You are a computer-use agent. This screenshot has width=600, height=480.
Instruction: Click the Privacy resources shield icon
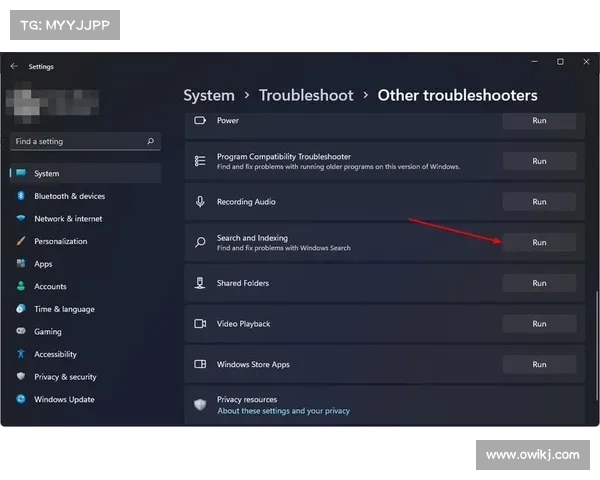coord(200,405)
